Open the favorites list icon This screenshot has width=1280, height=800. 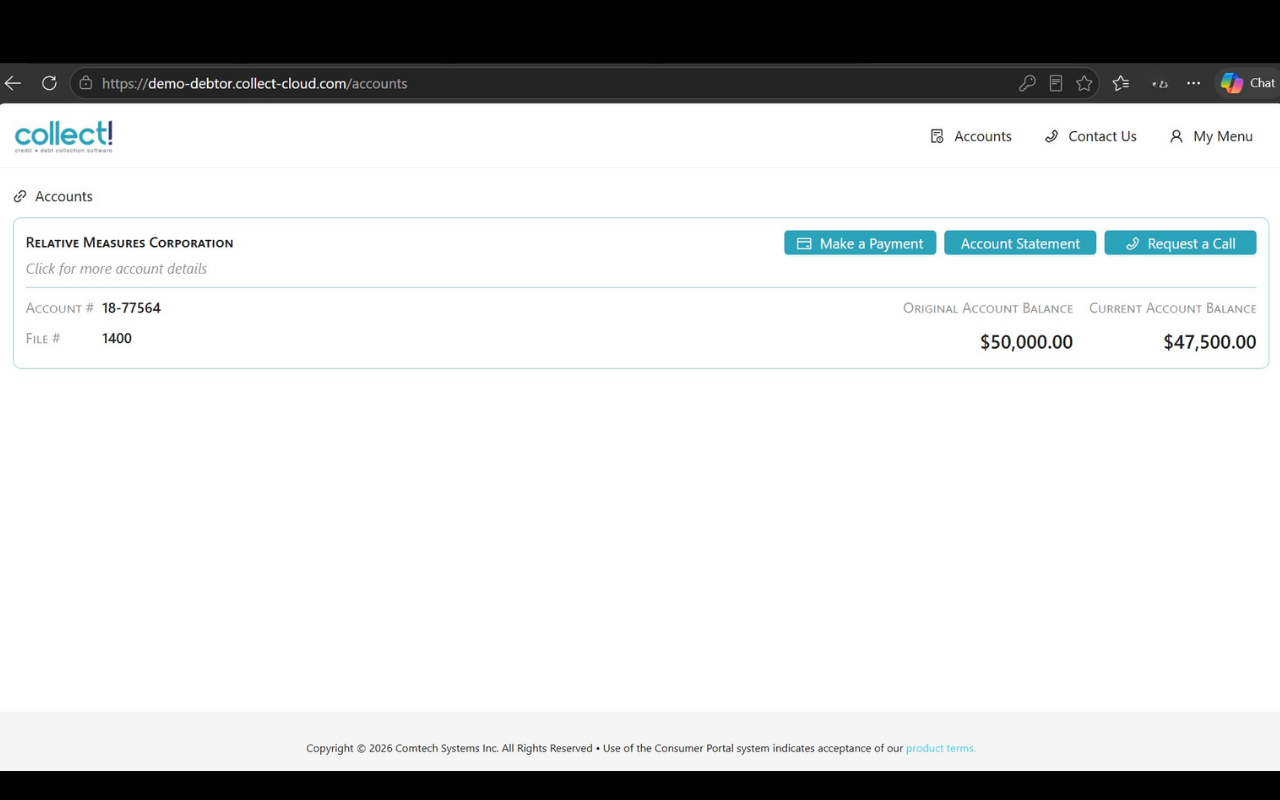1121,83
